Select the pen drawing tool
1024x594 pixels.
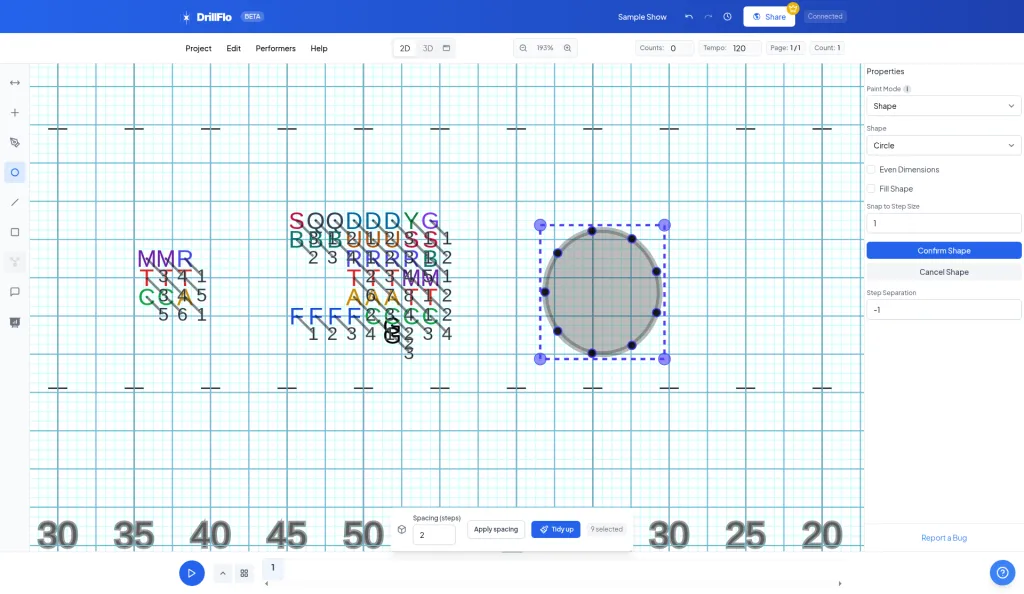tap(14, 142)
